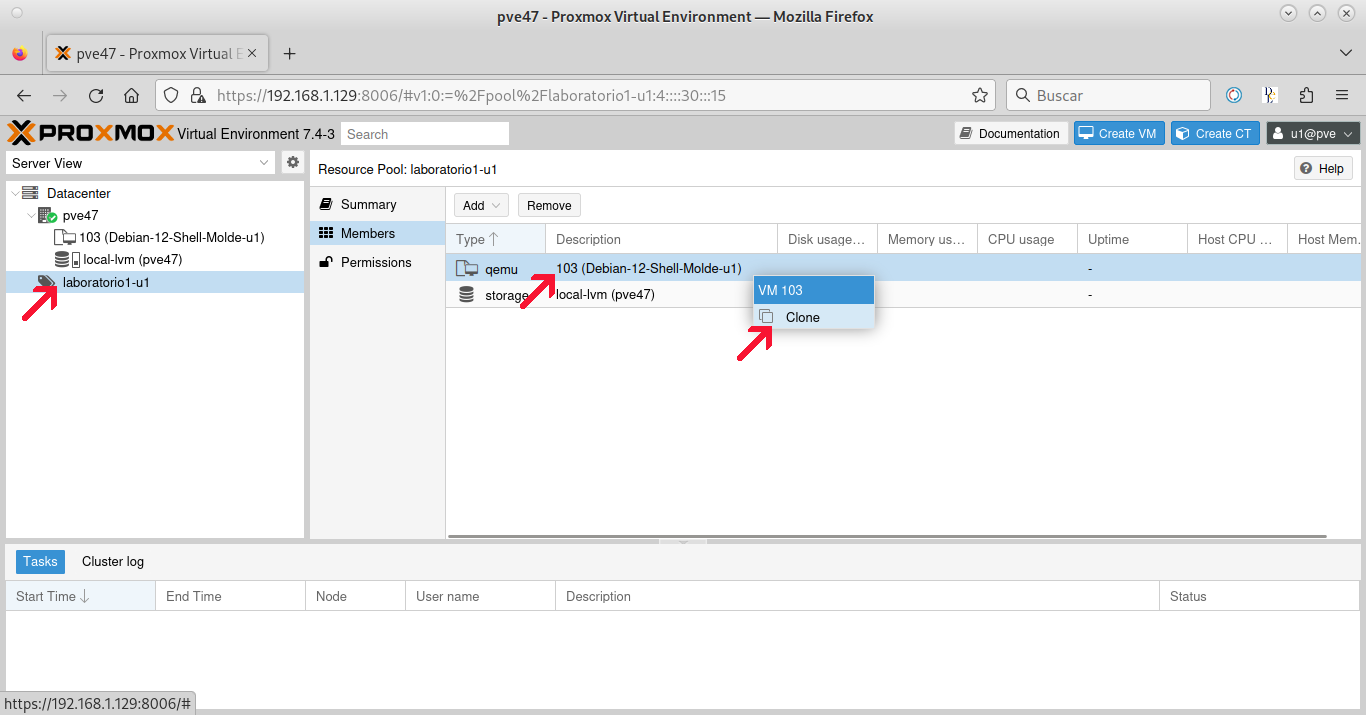Sort members by the Type column header
The height and width of the screenshot is (715, 1366).
pos(496,239)
